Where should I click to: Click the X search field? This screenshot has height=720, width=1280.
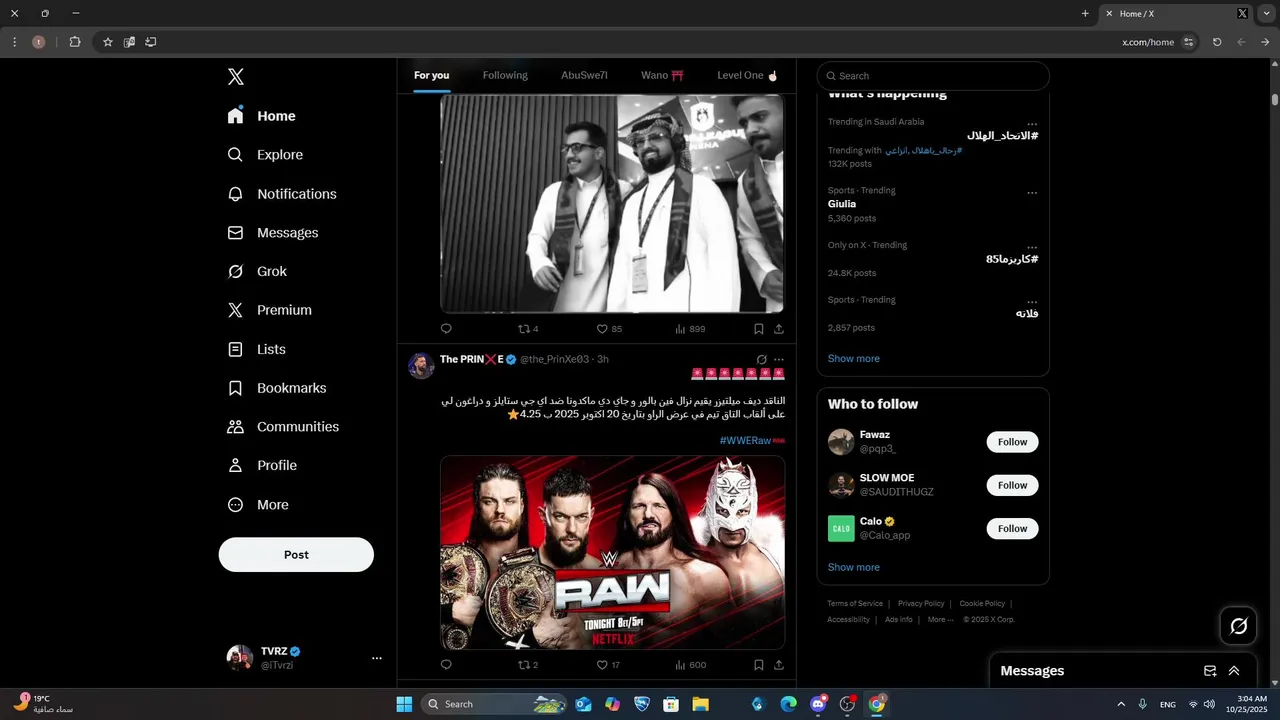tap(933, 76)
